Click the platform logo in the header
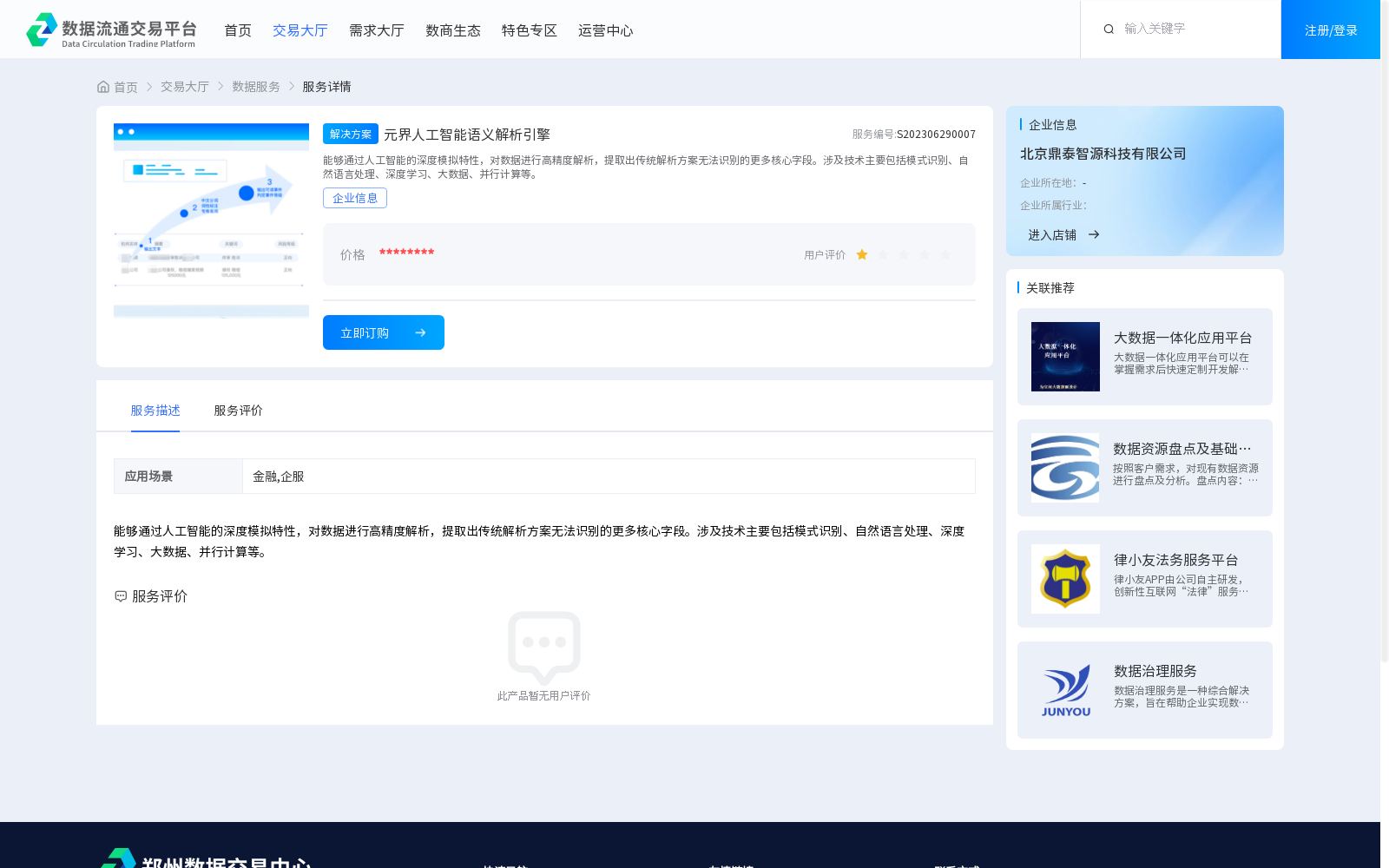 tap(111, 30)
